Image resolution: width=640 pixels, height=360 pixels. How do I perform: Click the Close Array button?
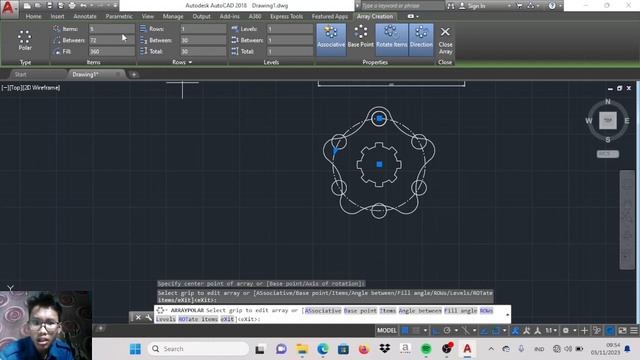(x=445, y=40)
